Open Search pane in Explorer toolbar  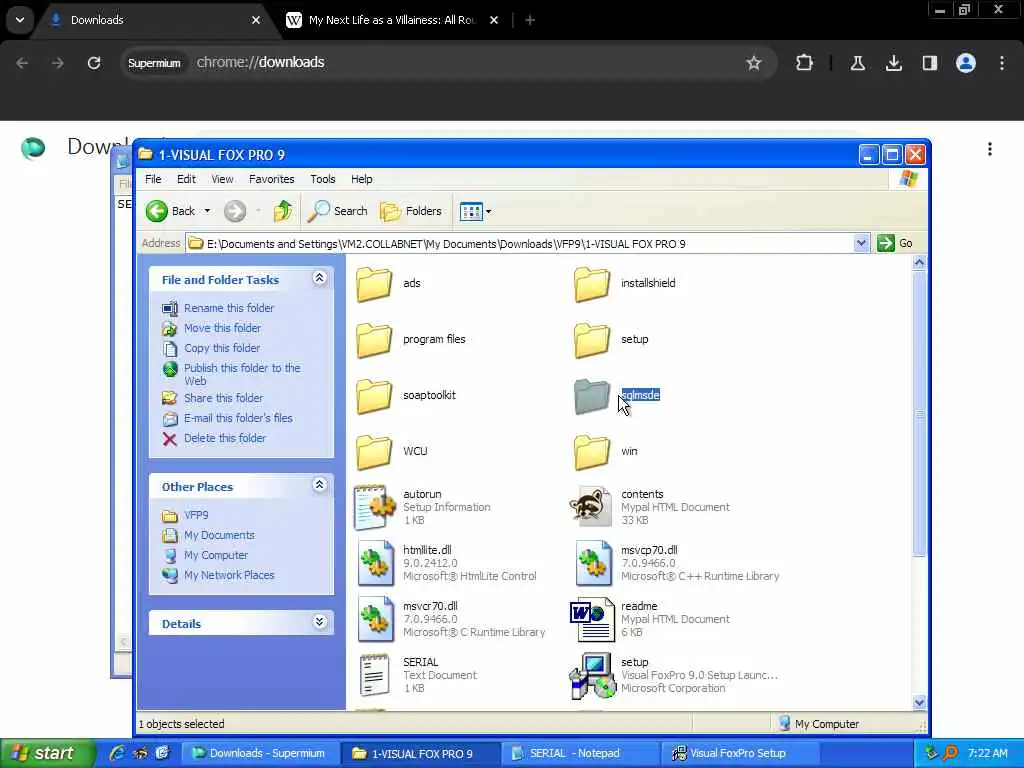338,211
